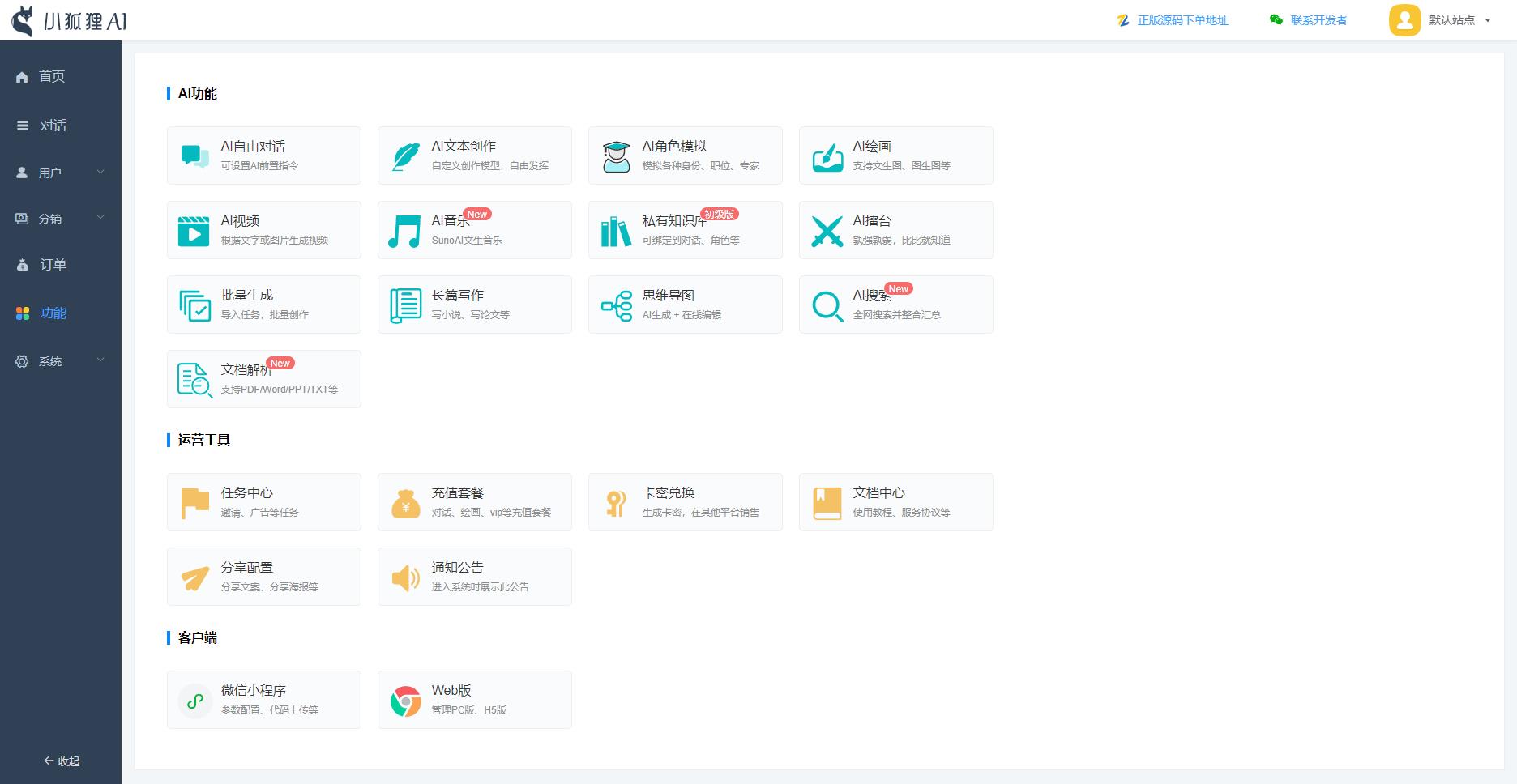This screenshot has width=1517, height=784.
Task: Click 联系开发者 to contact developer
Action: pos(1318,20)
